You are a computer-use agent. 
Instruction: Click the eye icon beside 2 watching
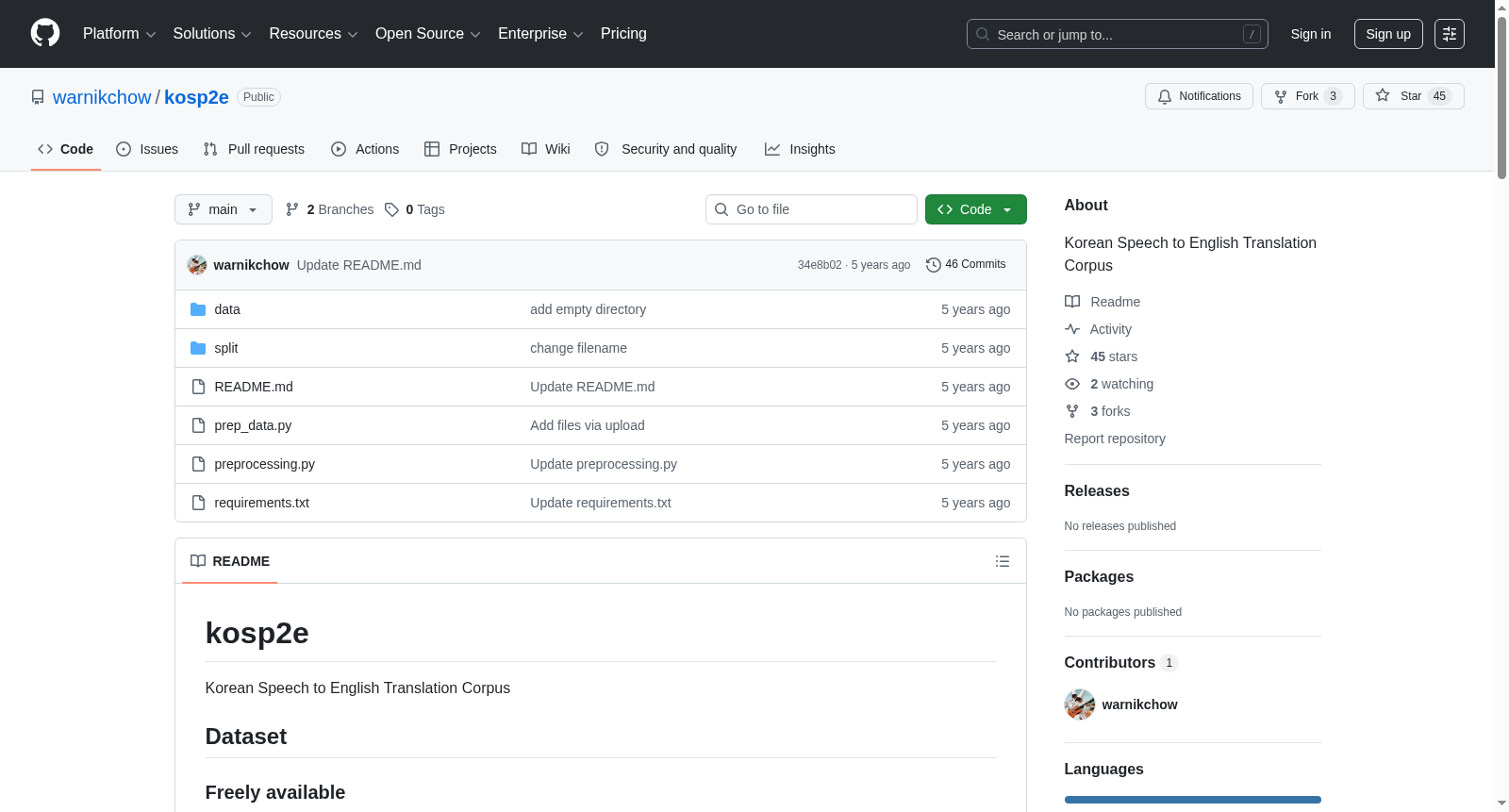(1072, 384)
